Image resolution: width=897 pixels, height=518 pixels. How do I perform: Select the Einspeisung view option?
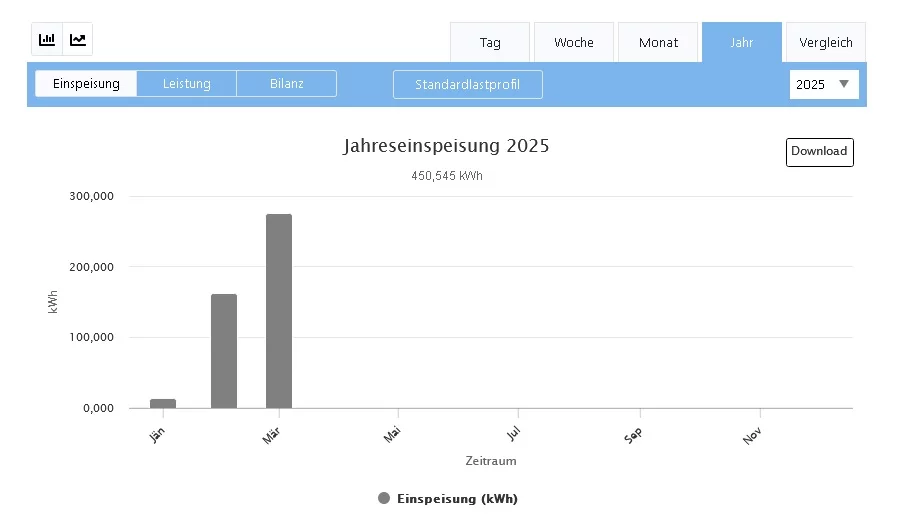pyautogui.click(x=86, y=84)
